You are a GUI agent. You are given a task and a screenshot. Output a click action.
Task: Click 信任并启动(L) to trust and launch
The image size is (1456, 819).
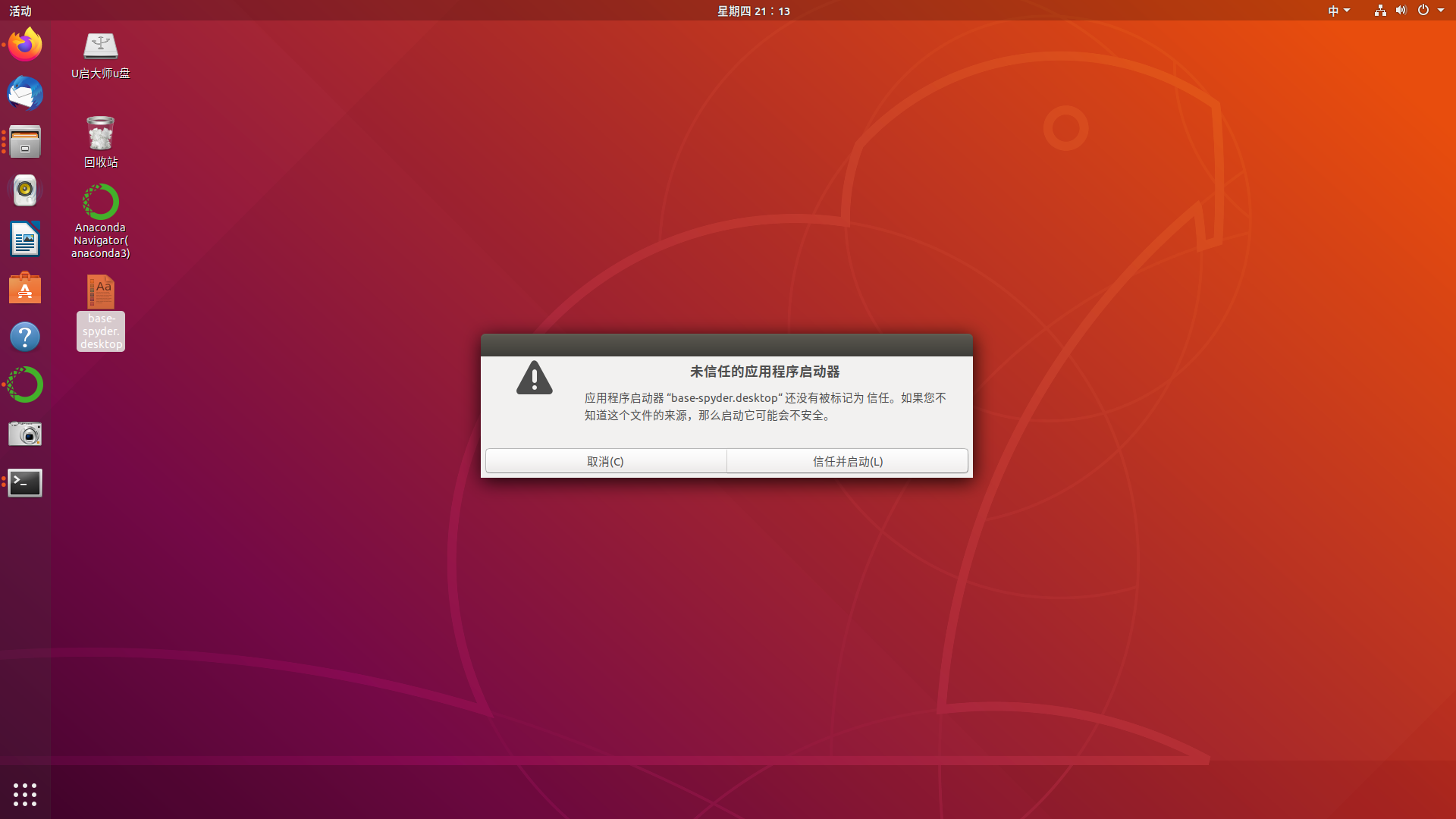coord(848,461)
